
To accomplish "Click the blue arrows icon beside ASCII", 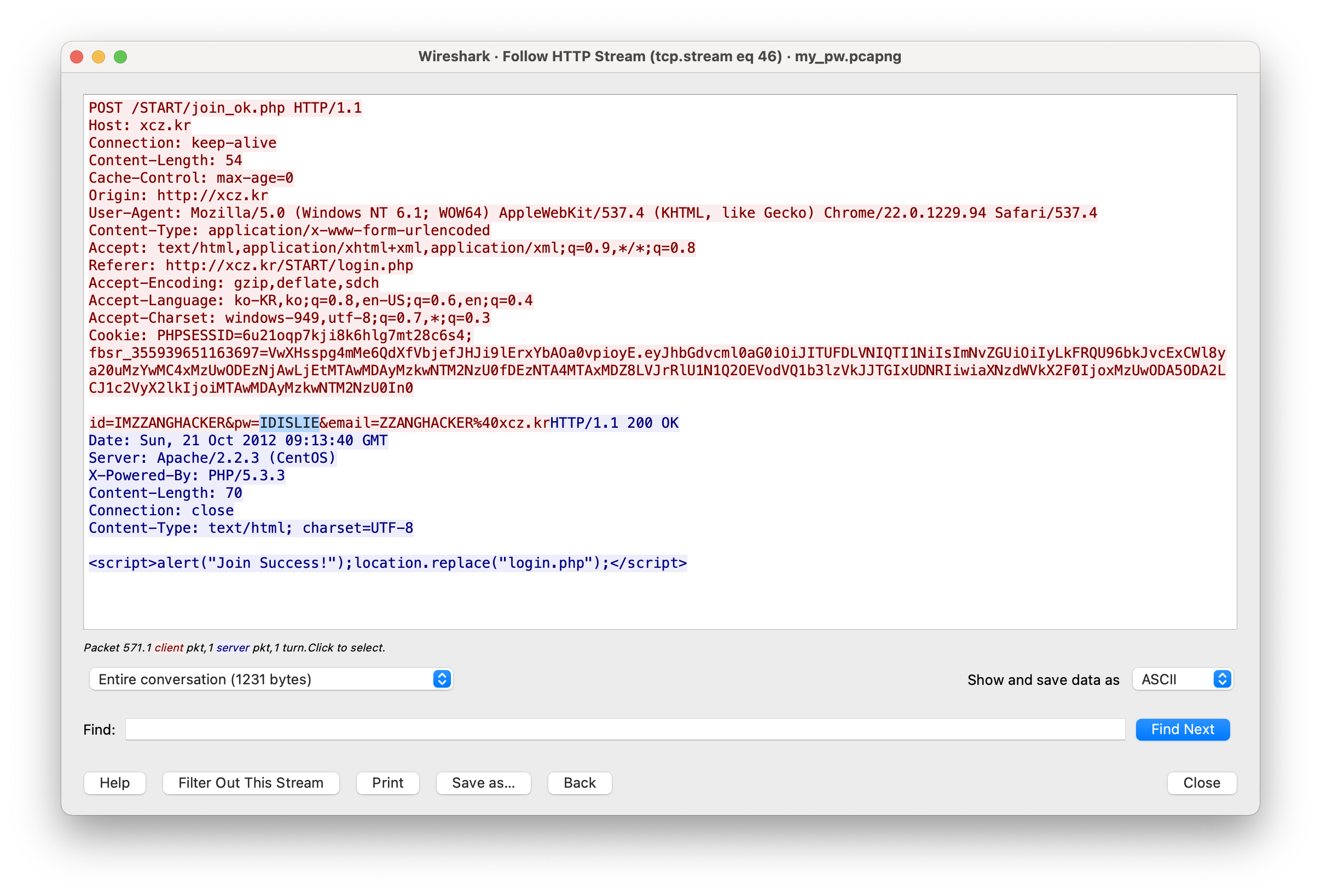I will pos(1221,679).
